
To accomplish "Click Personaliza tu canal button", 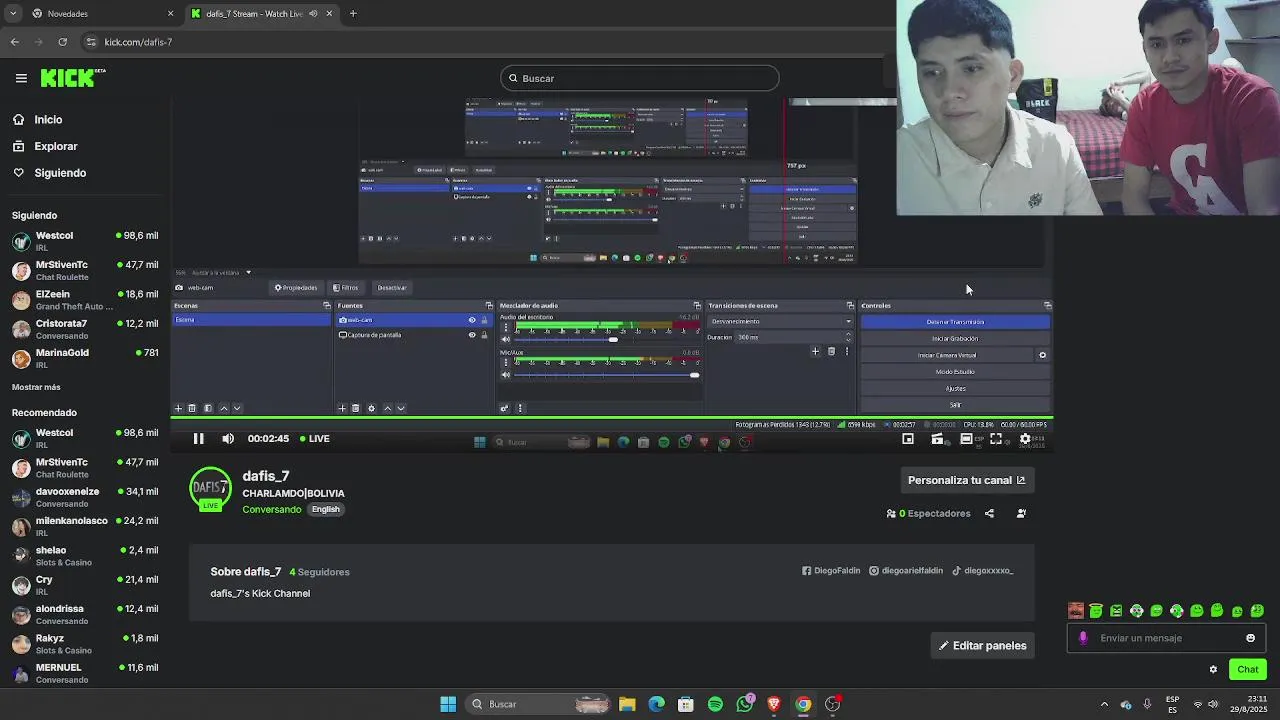I will [966, 480].
